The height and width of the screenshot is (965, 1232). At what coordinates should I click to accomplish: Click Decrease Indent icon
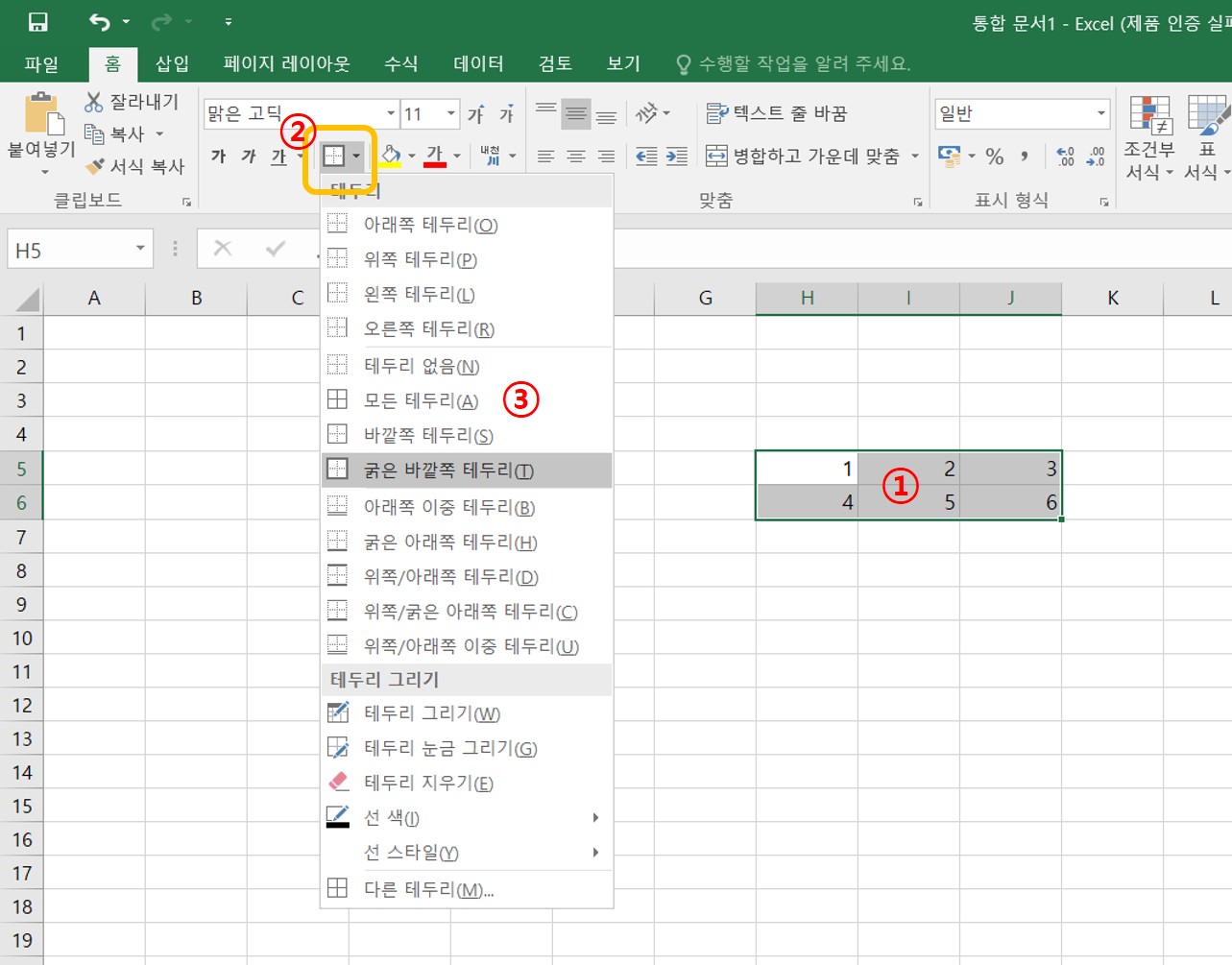646,156
